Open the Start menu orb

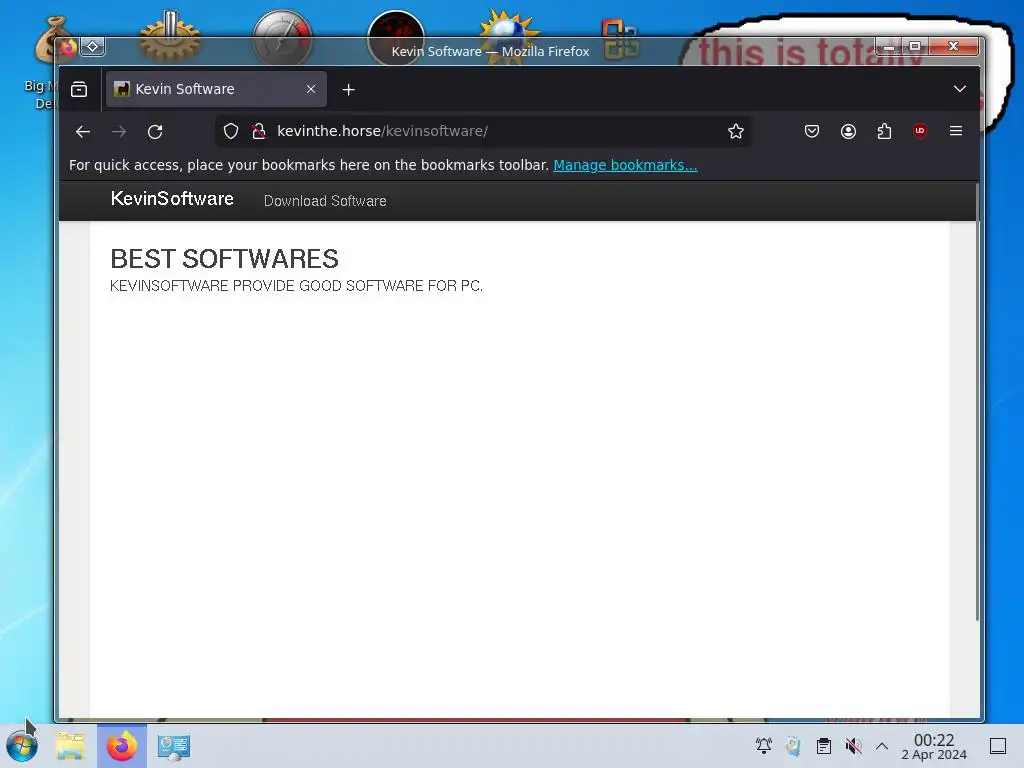(x=22, y=746)
